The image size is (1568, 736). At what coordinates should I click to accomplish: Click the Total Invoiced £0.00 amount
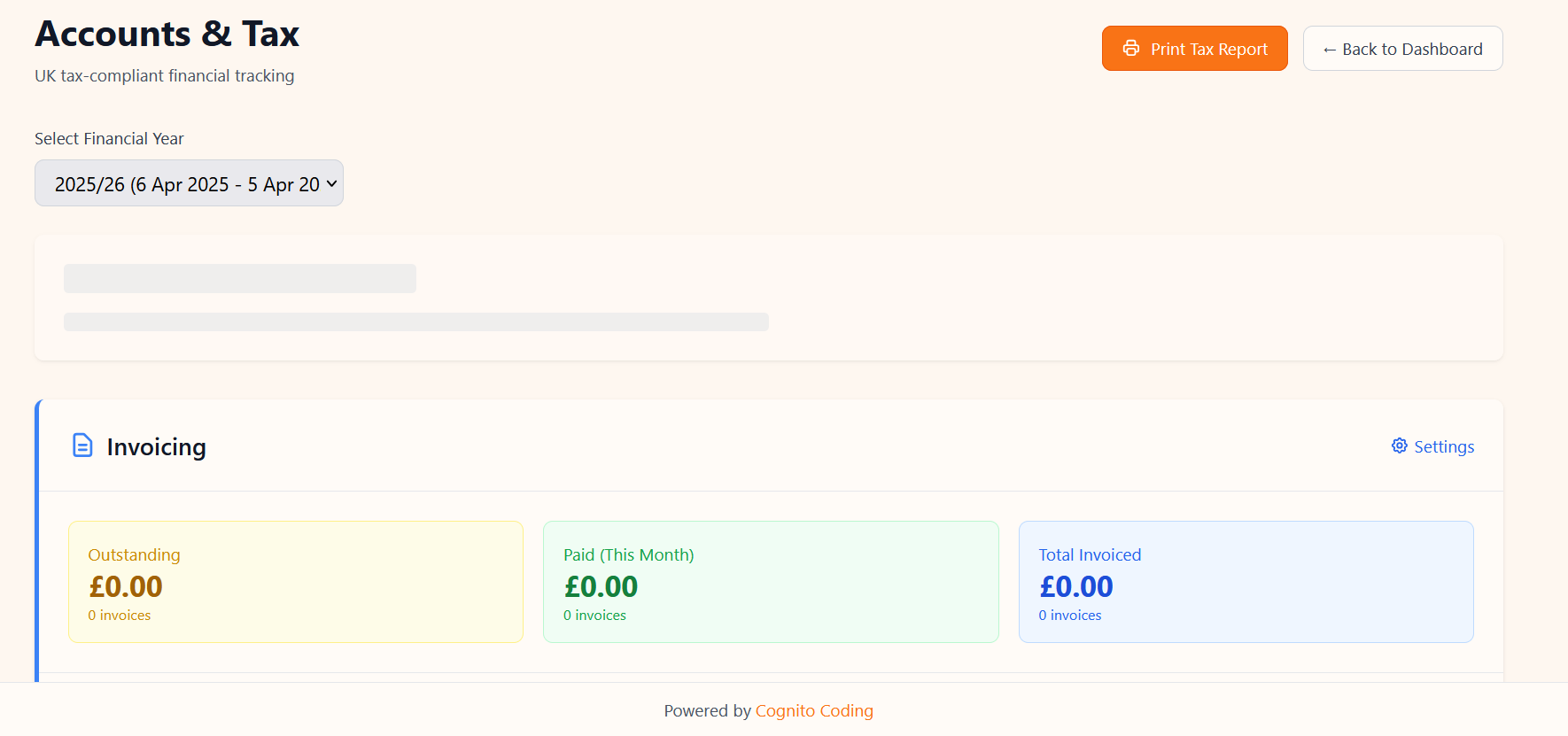point(1076,586)
